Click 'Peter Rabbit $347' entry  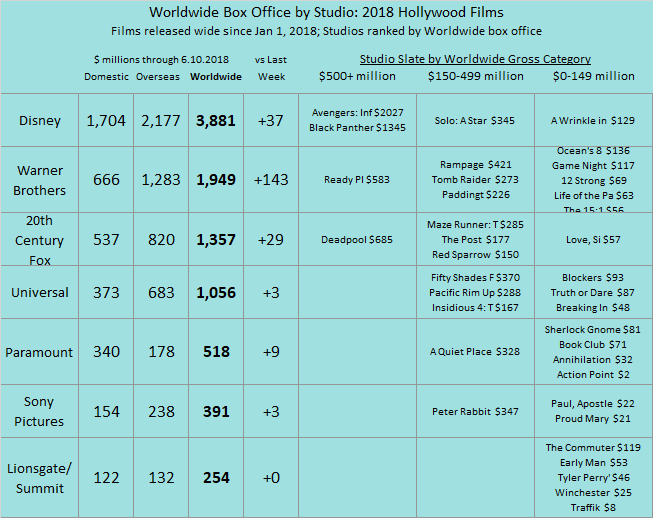[x=475, y=412]
